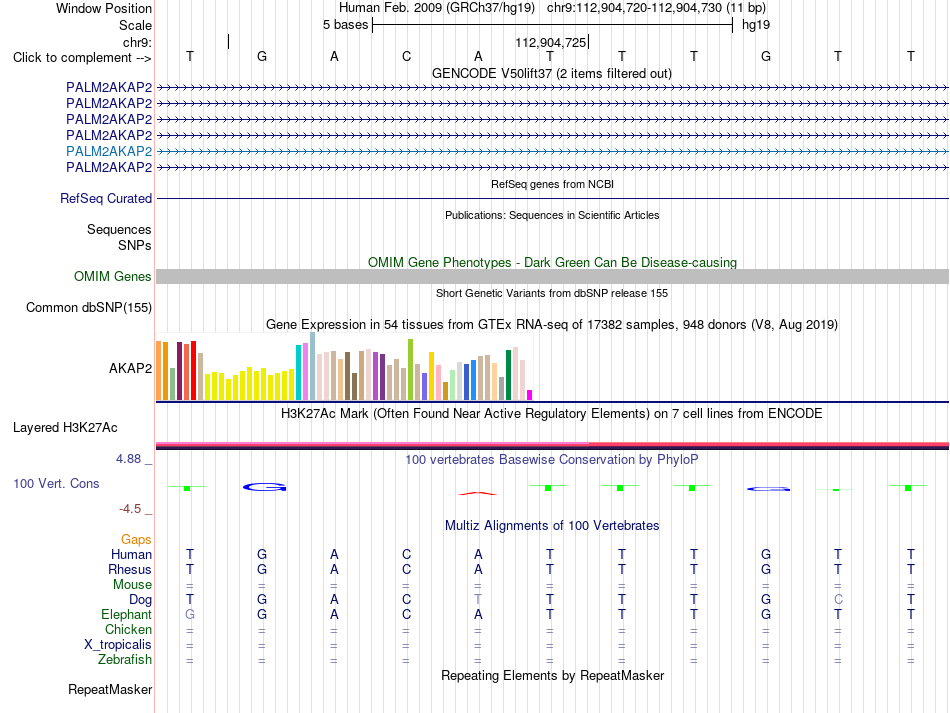Screen dimensions: 950x713
Task: Click the tall lime-green GTEx expression bar
Action: (x=411, y=370)
